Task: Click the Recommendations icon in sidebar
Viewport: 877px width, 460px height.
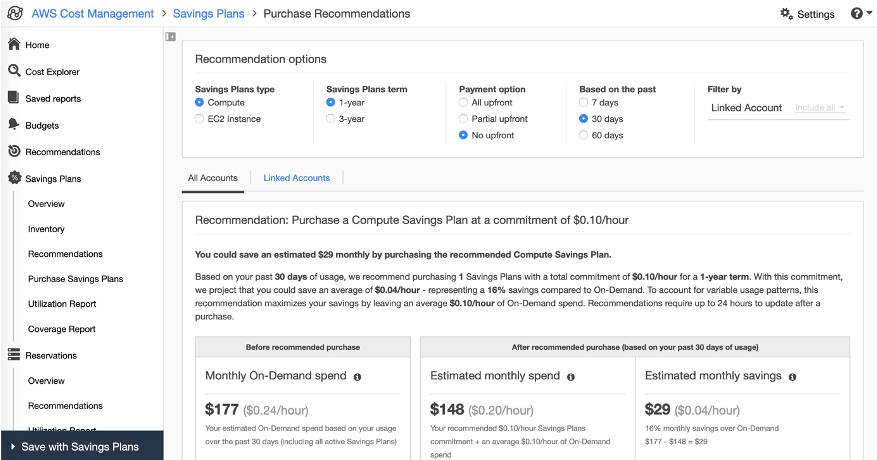Action: (x=14, y=152)
